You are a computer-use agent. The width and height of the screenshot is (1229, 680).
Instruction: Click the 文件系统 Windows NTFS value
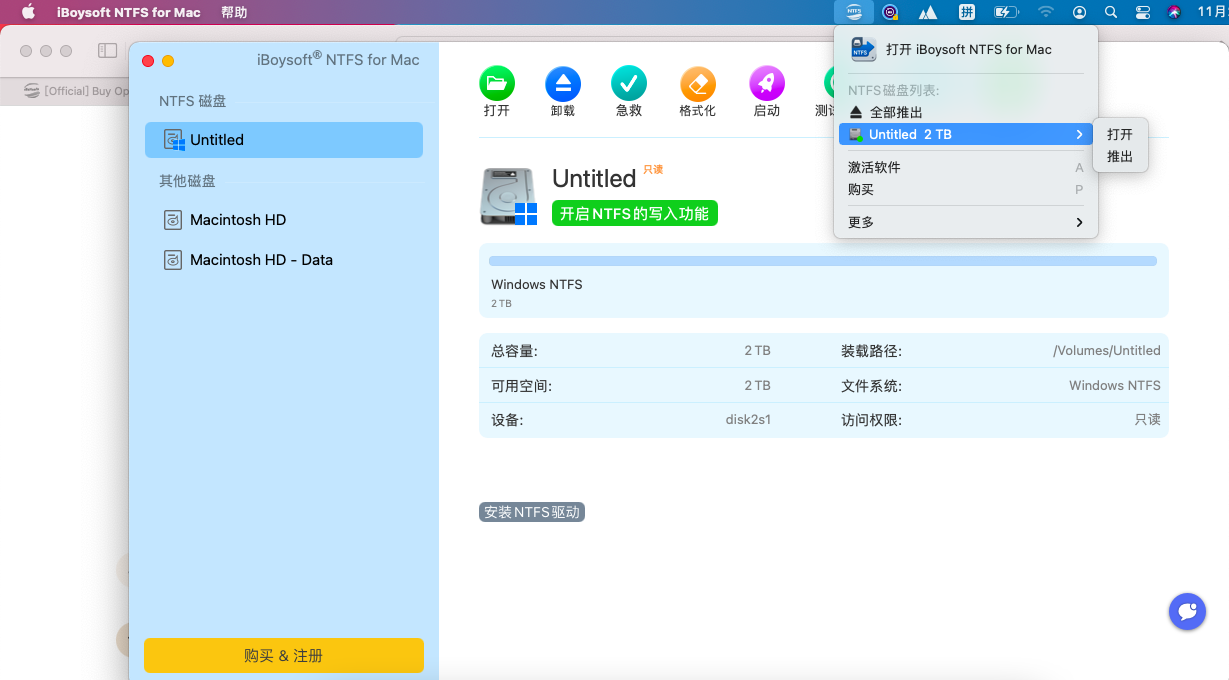(x=1115, y=385)
